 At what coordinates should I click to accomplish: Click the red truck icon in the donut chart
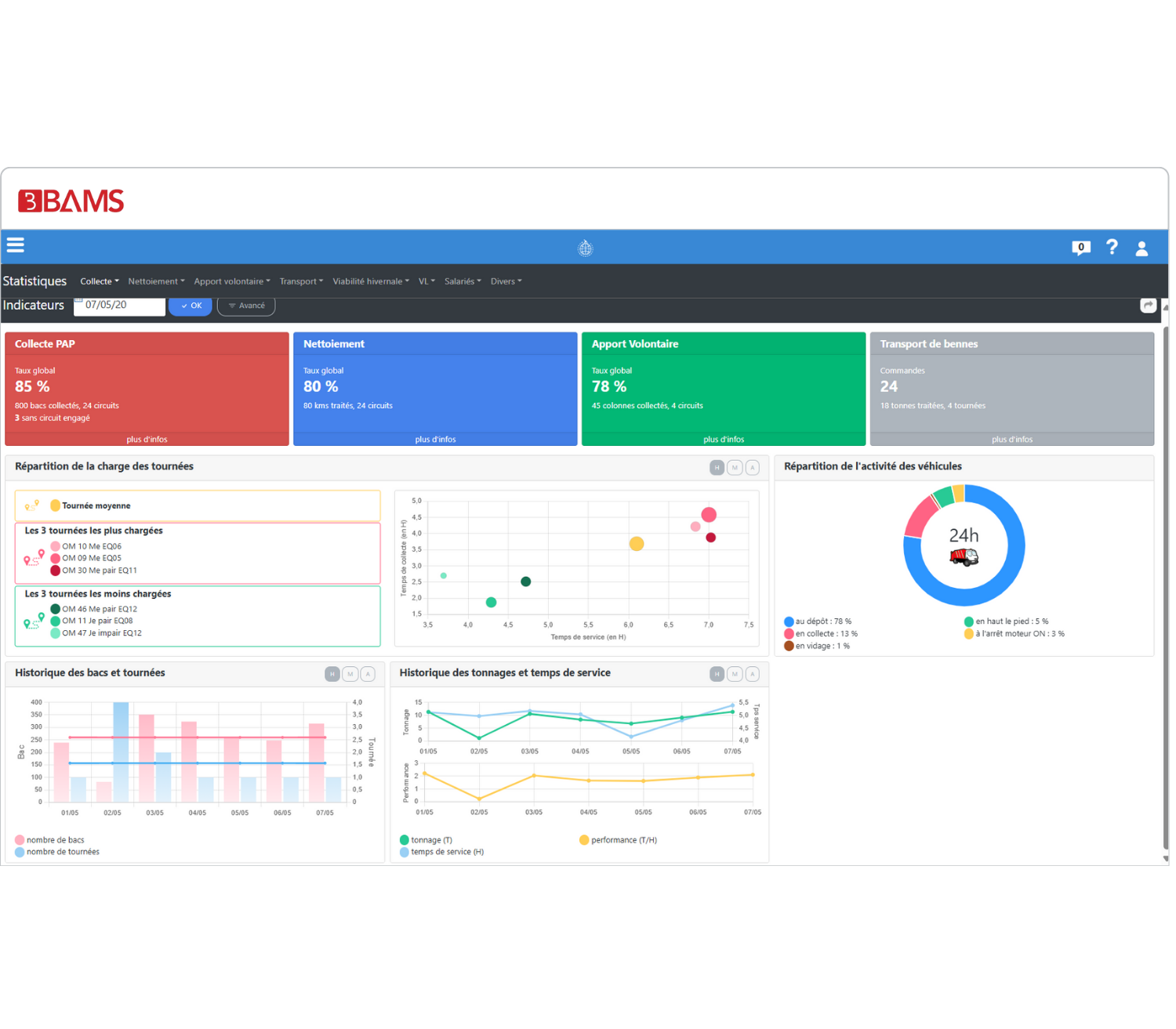pyautogui.click(x=964, y=557)
